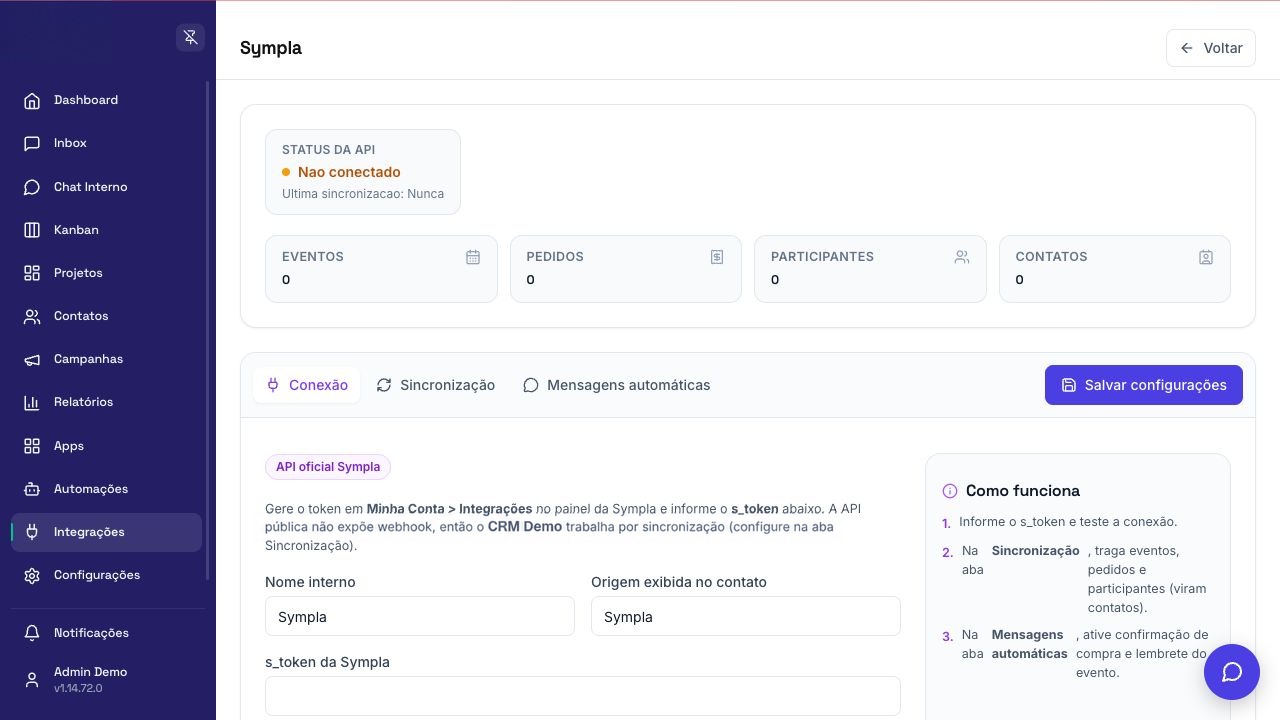Click the version v1.14.72.0 label

(x=78, y=688)
